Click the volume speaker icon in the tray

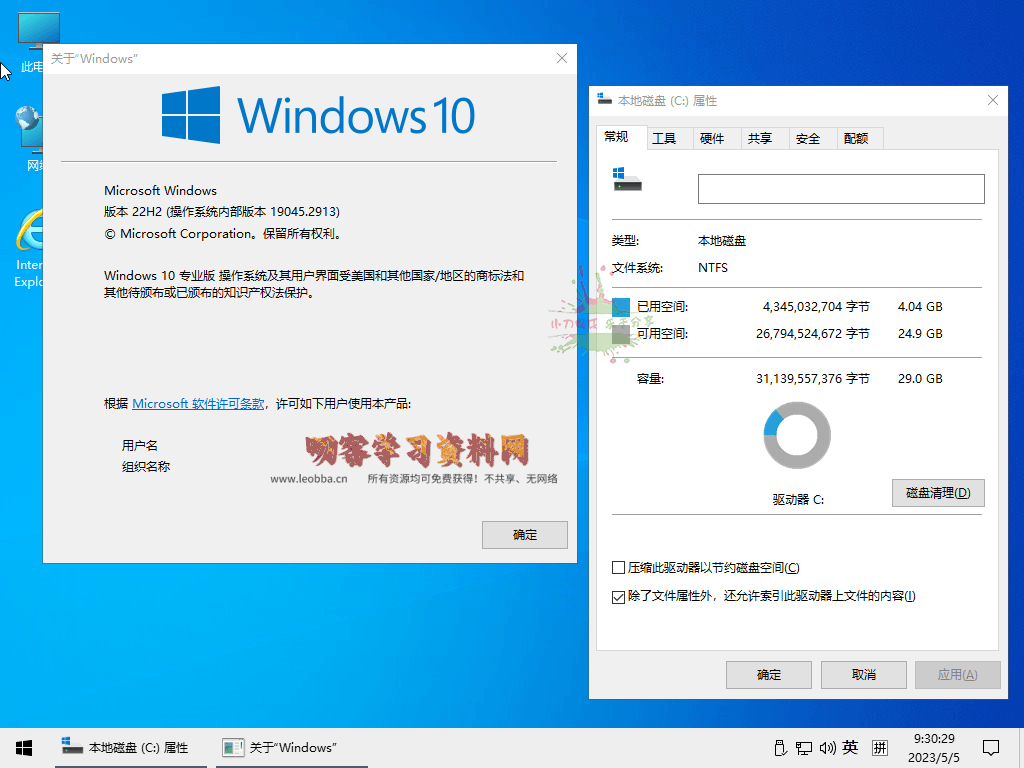tap(827, 747)
